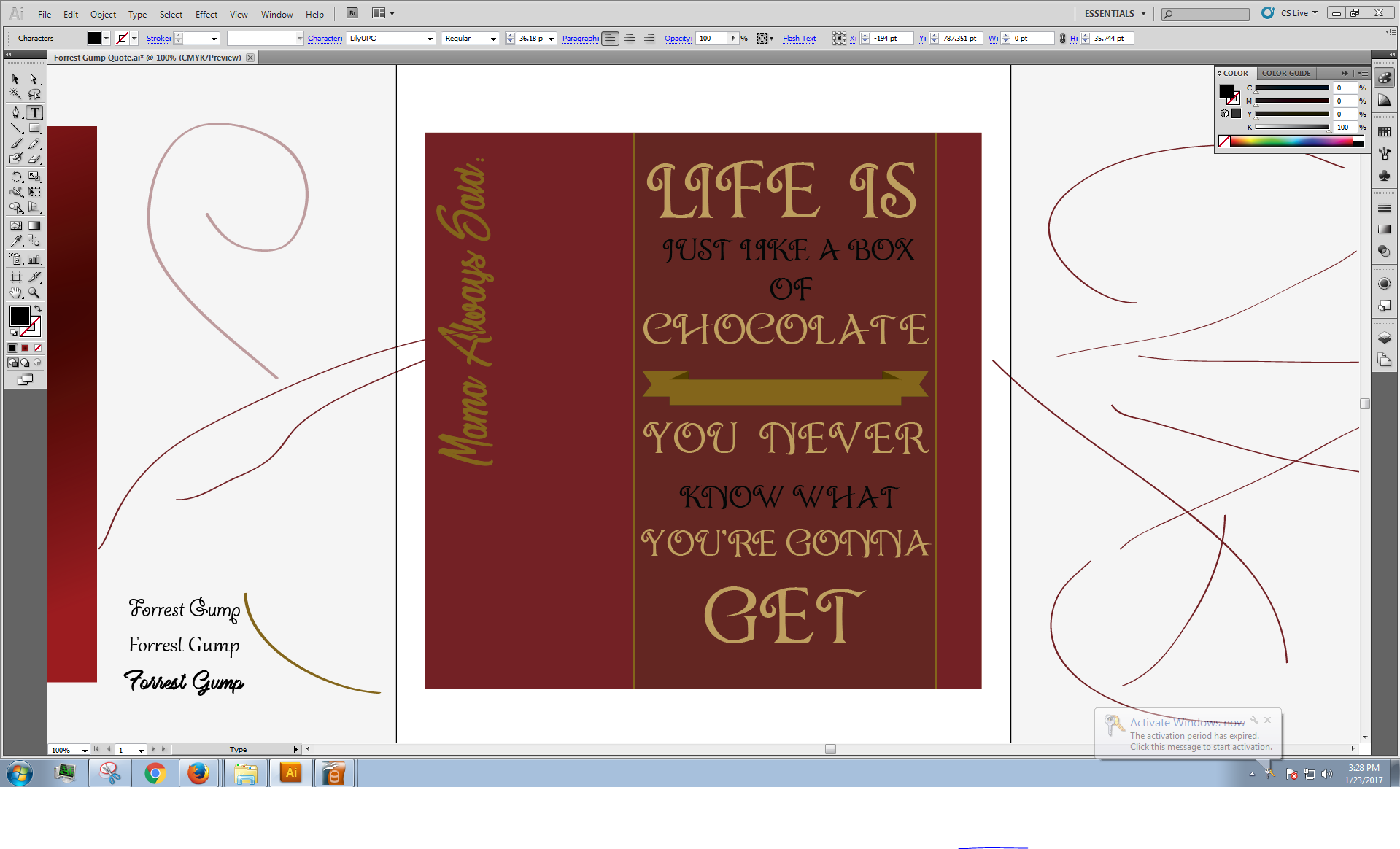Switch to the Color Guide tab
Image resolution: width=1400 pixels, height=849 pixels.
click(x=1285, y=73)
